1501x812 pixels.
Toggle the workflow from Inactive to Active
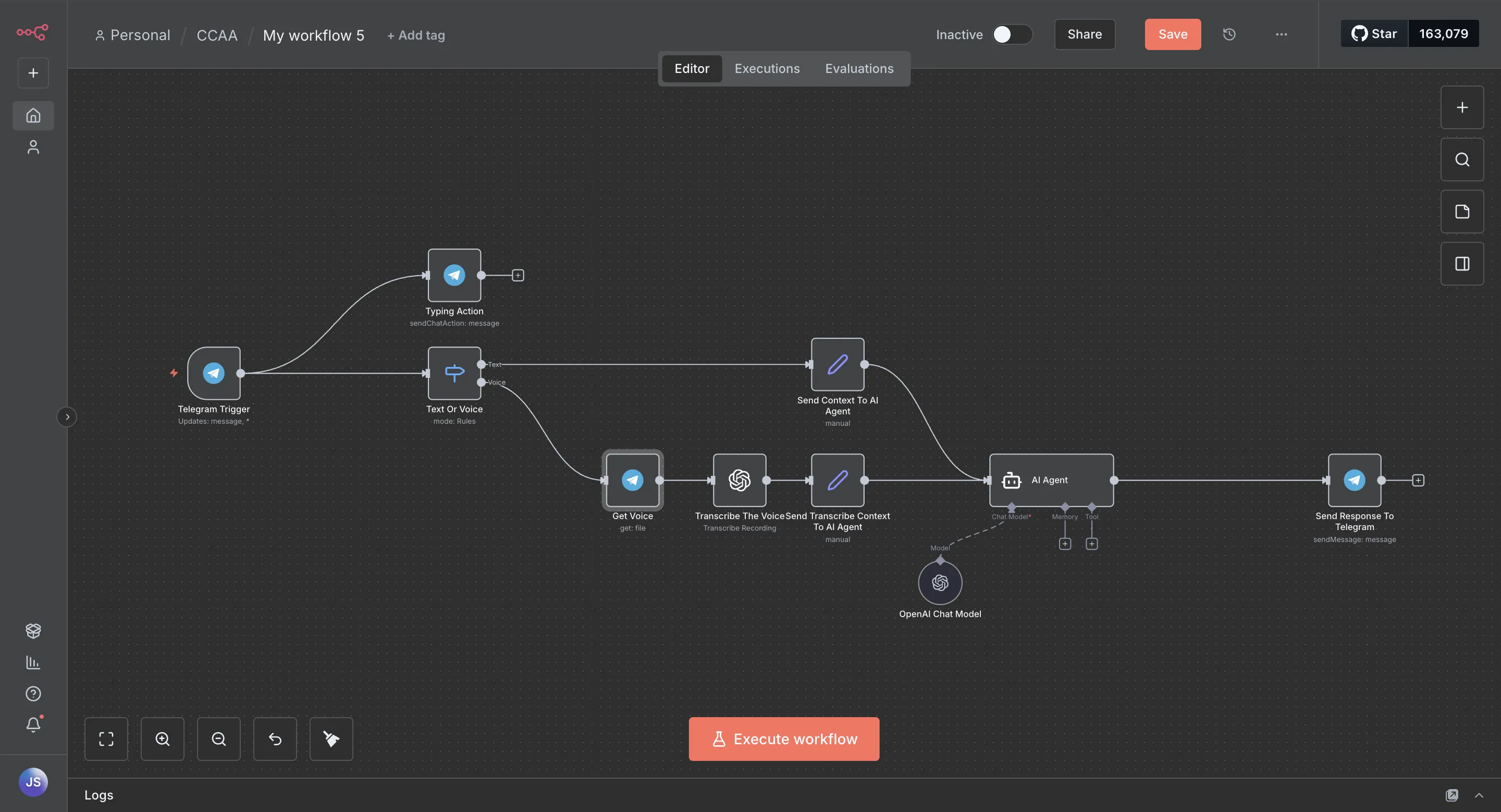(x=1013, y=34)
